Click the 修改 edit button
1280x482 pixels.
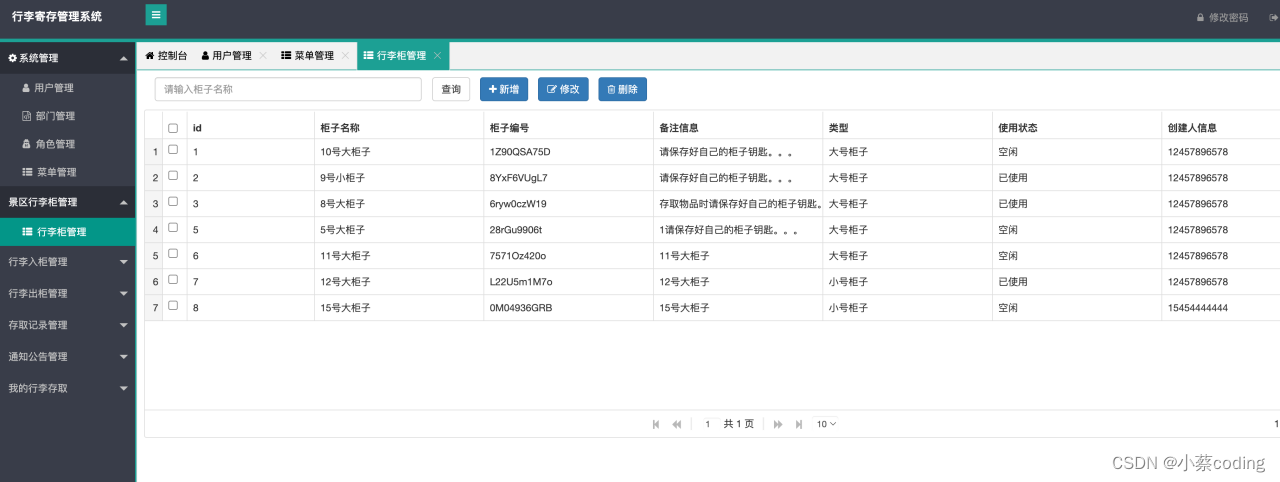point(563,89)
